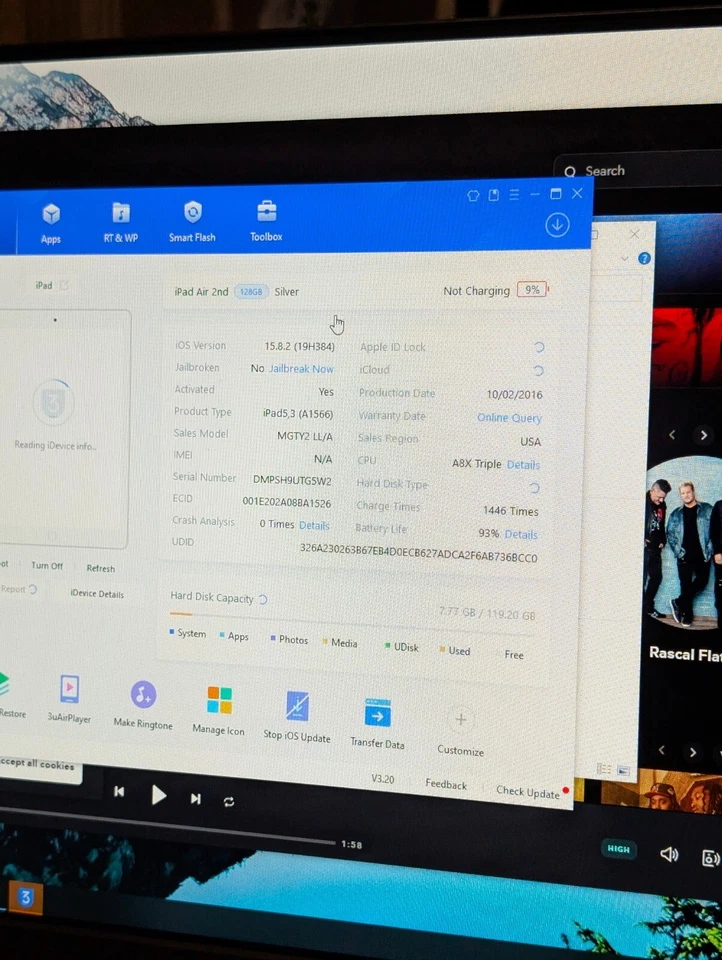
Task: Click the edit icon next to iPad name
Action: (64, 285)
